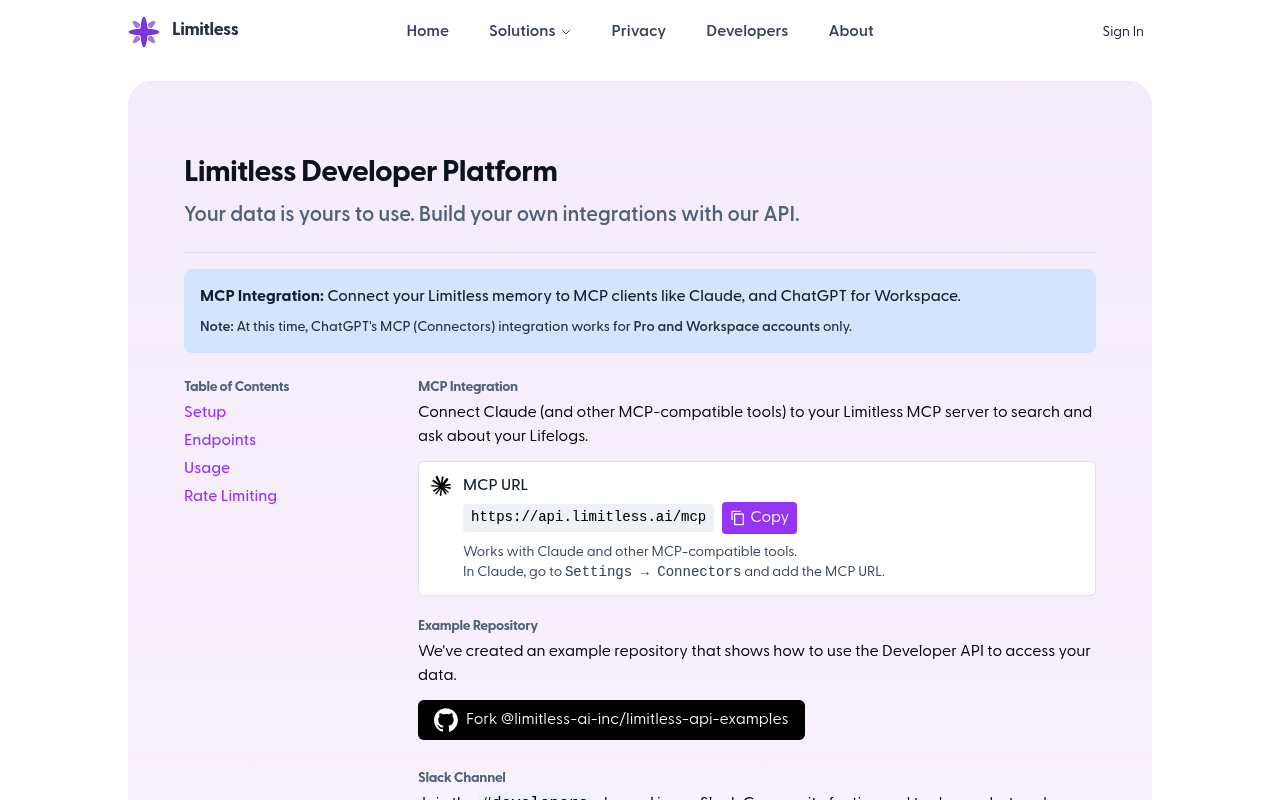Screen dimensions: 1280x800
Task: Expand the Solutions dropdown chevron
Action: (566, 32)
